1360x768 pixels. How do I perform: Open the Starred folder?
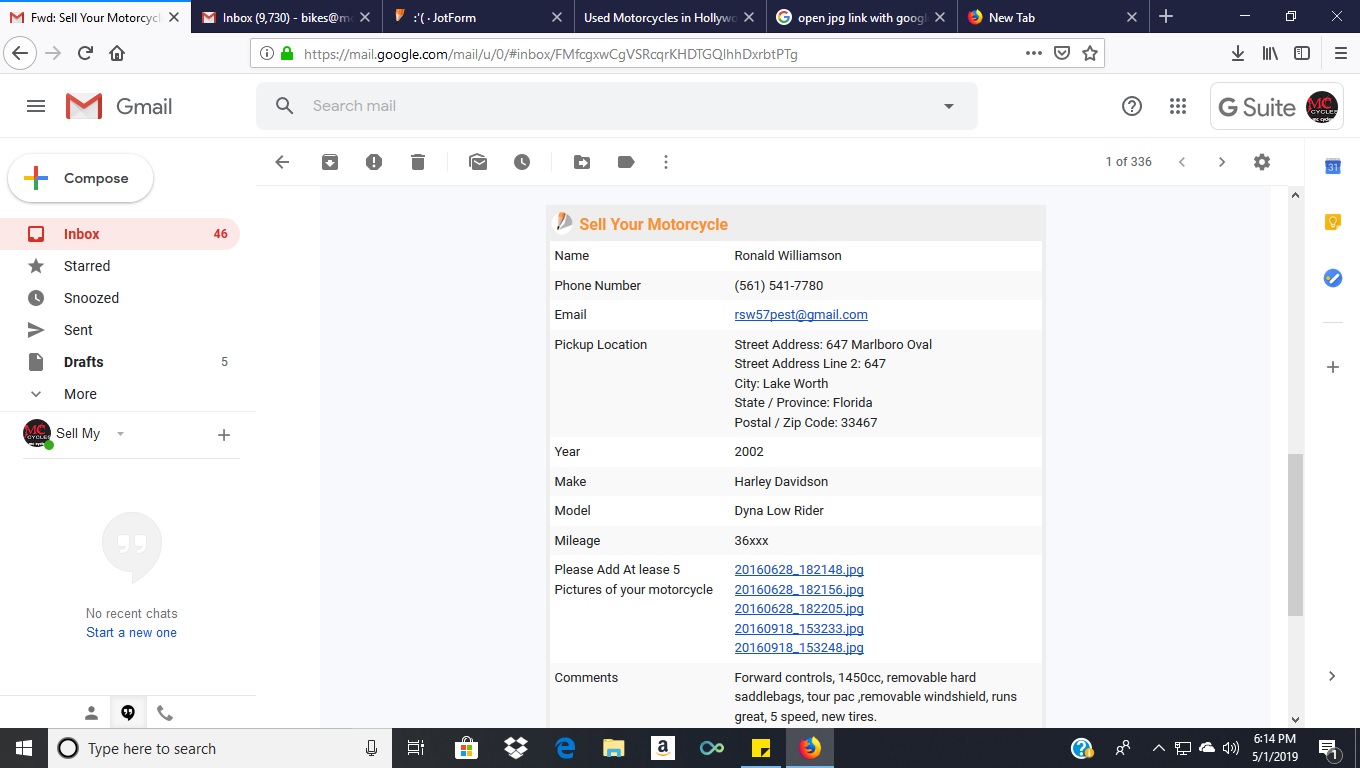[87, 266]
